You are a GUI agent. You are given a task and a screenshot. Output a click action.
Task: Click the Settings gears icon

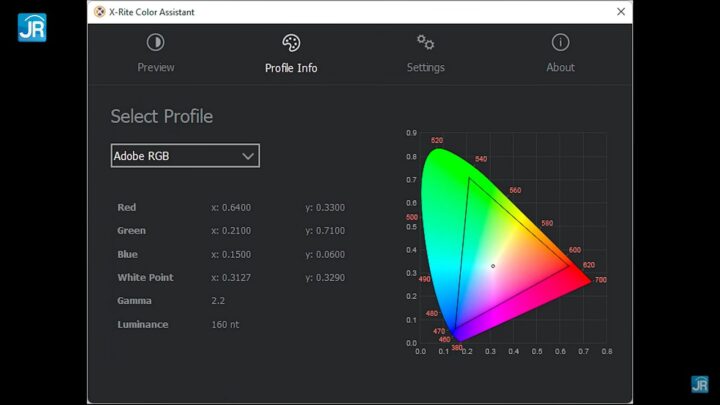tap(425, 42)
